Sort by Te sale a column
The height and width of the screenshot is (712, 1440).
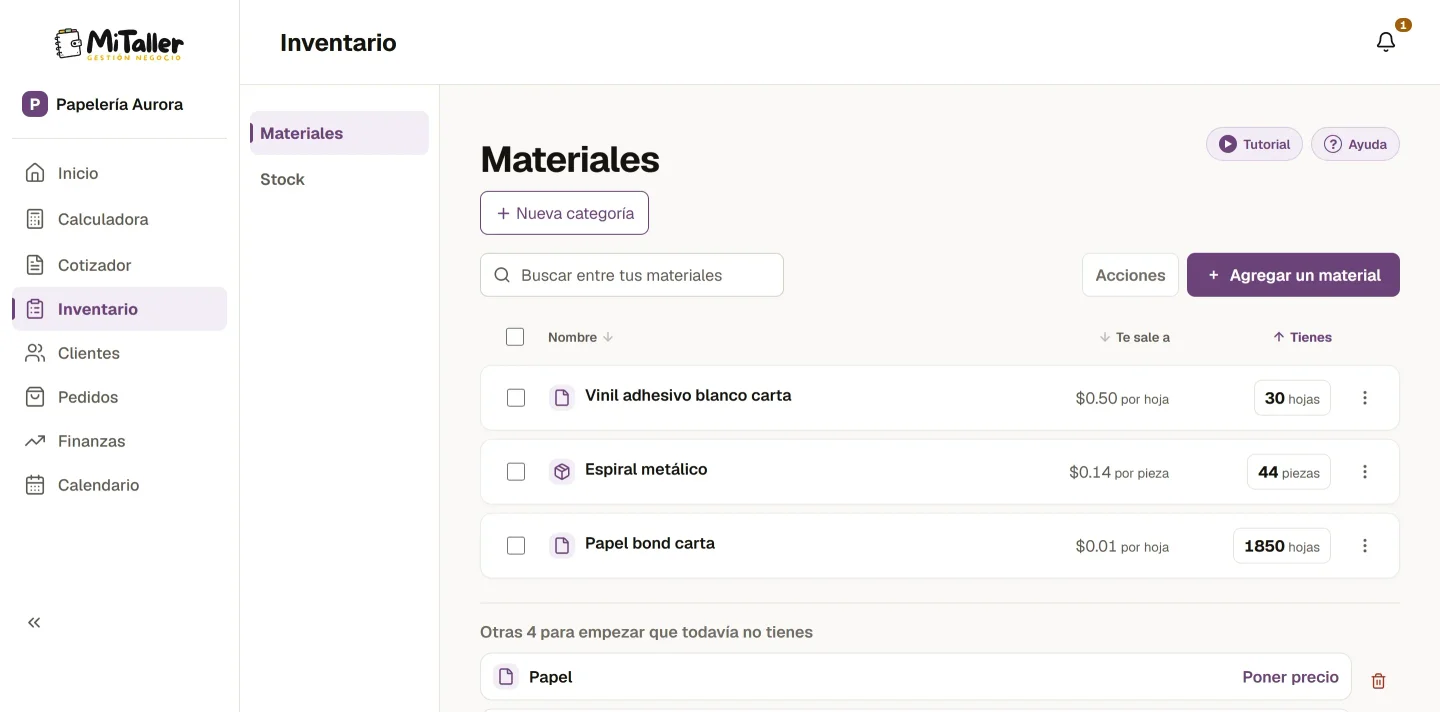1134,337
